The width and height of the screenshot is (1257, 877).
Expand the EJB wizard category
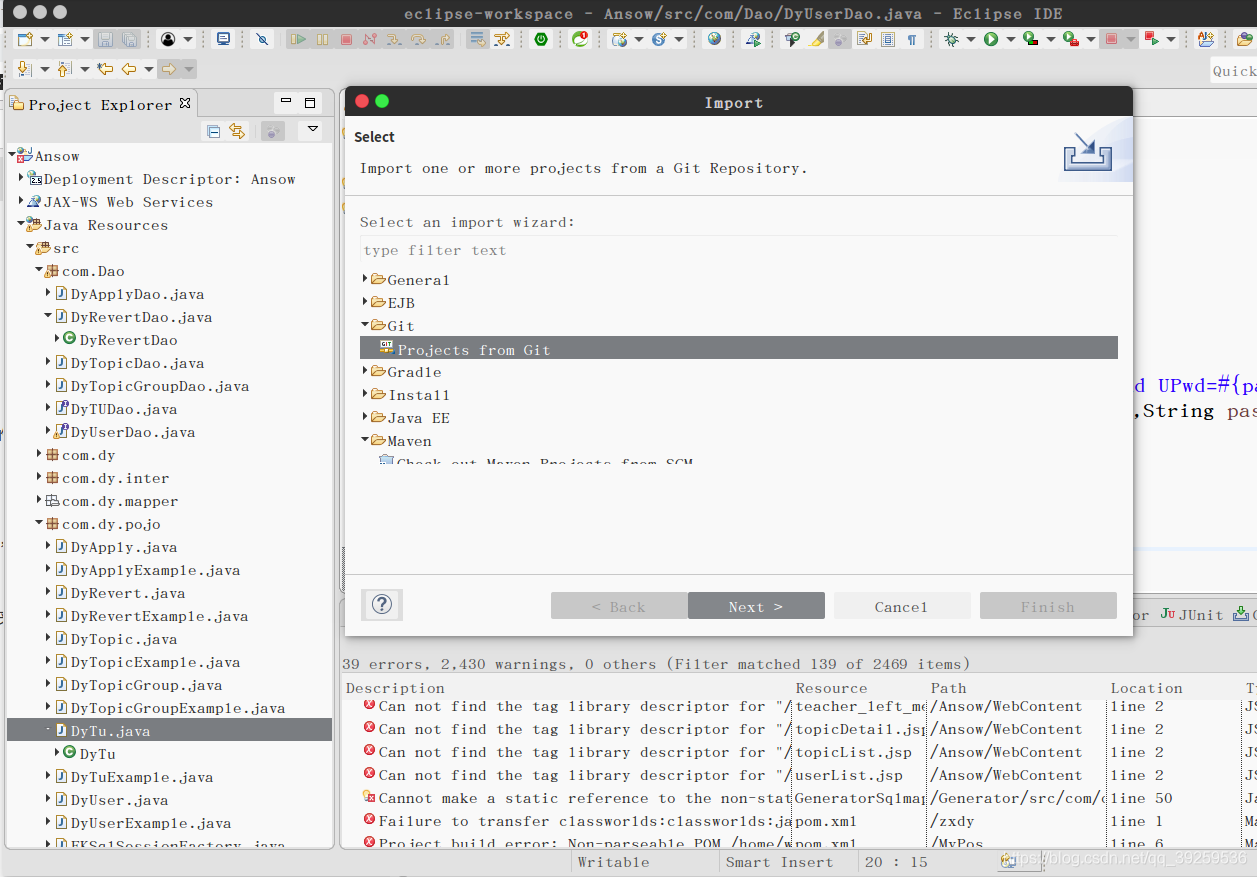pos(365,302)
